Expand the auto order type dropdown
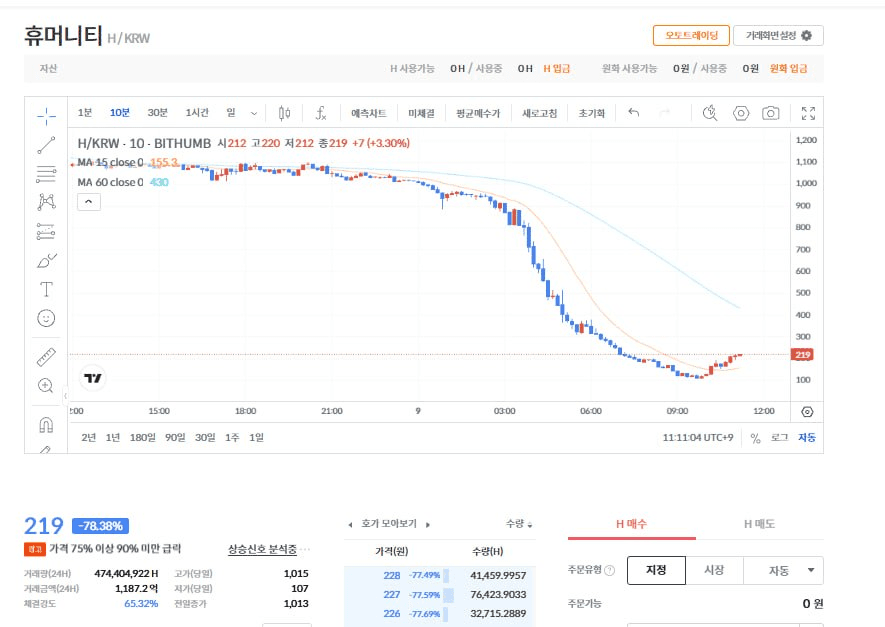 point(784,570)
